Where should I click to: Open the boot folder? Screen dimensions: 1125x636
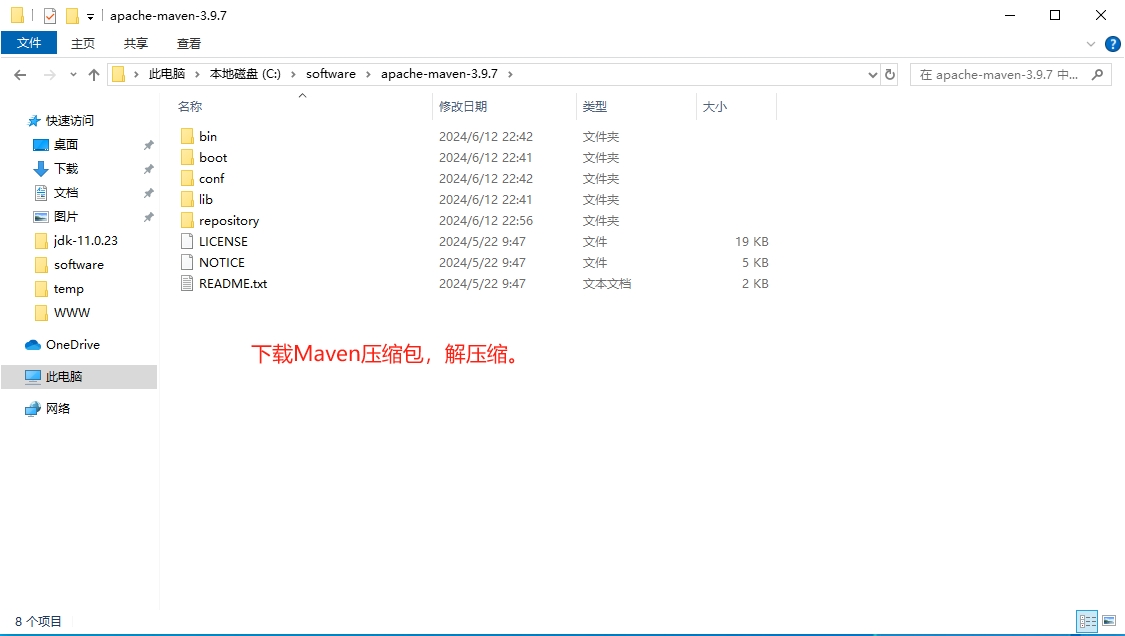pyautogui.click(x=212, y=157)
